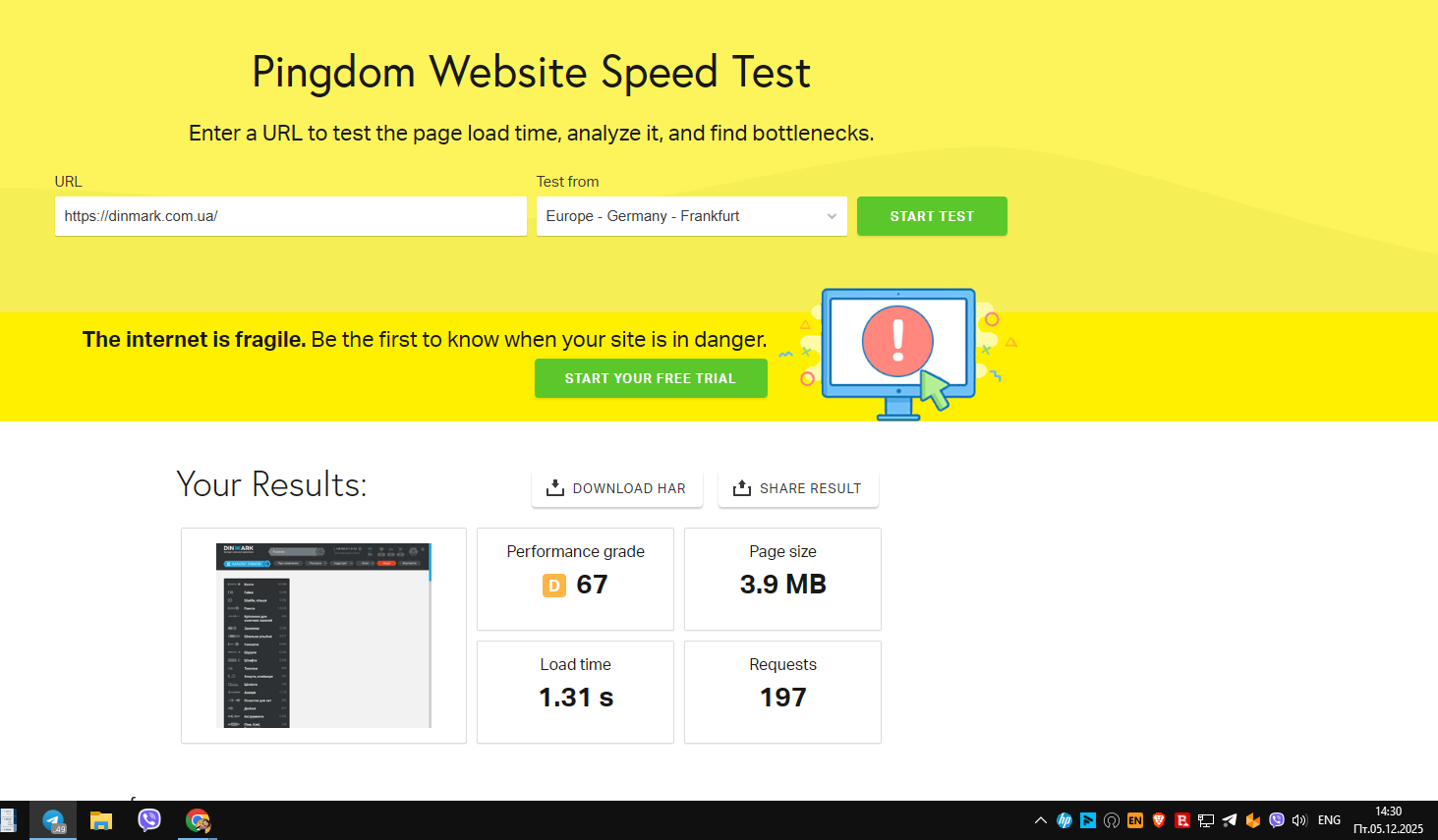Click the Requests label

[x=783, y=665]
